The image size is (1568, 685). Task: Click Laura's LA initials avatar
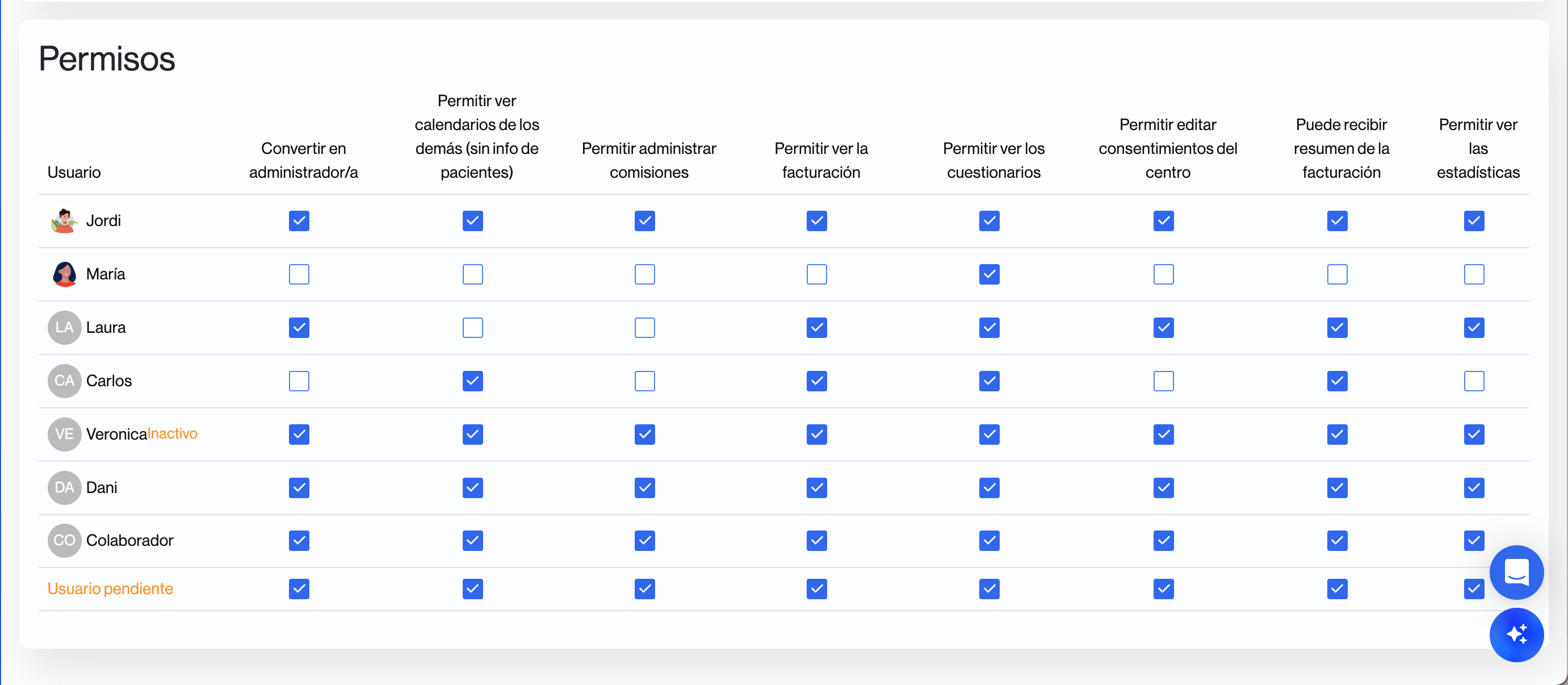(x=64, y=328)
